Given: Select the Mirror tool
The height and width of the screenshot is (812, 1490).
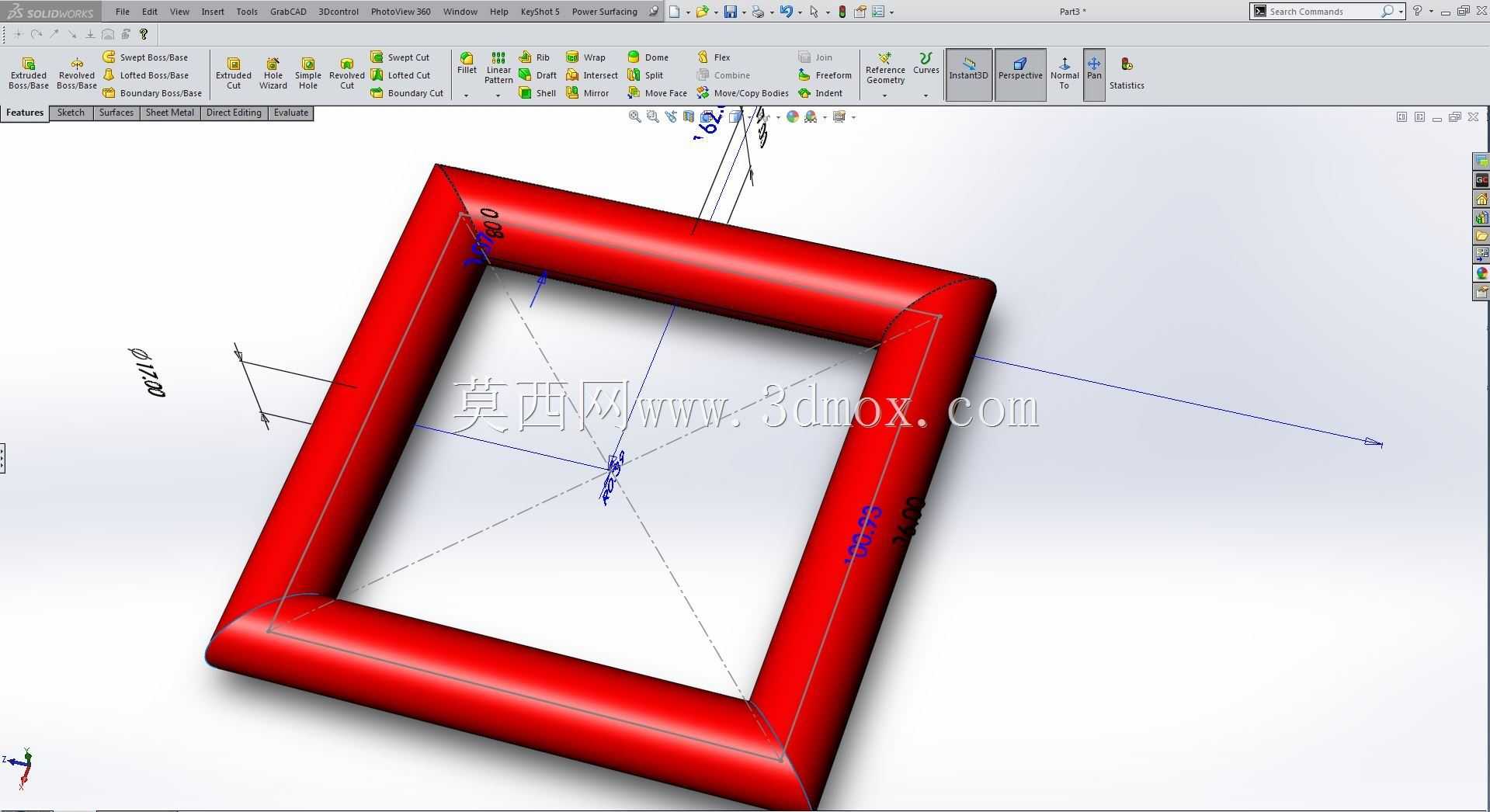Looking at the screenshot, I should [587, 93].
